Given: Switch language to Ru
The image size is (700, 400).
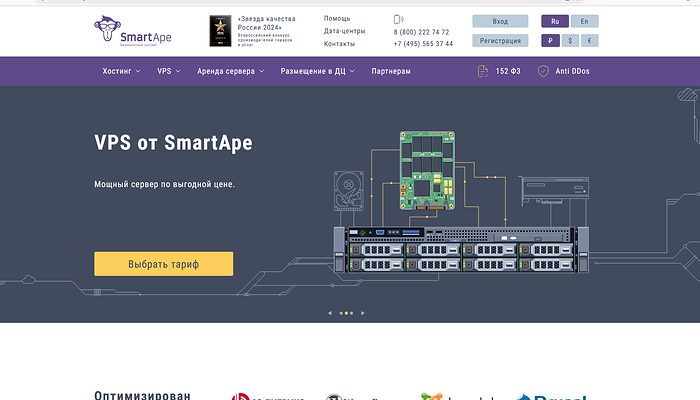Looking at the screenshot, I should pyautogui.click(x=555, y=21).
